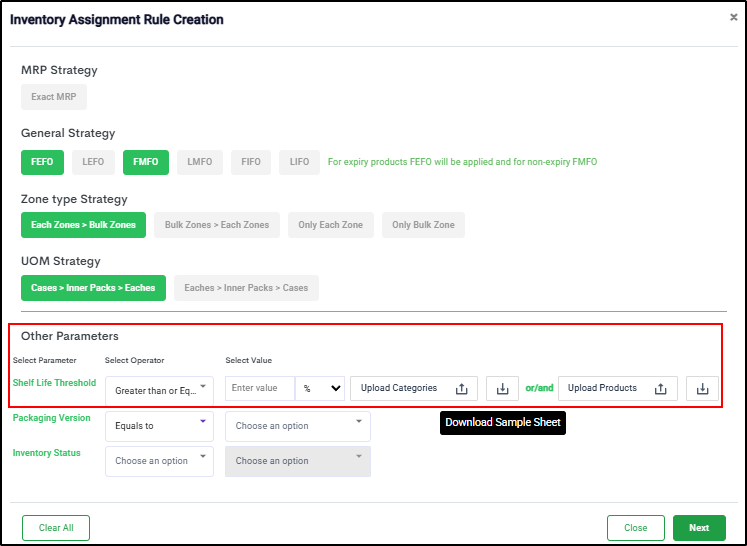Click the Next button

click(x=699, y=528)
